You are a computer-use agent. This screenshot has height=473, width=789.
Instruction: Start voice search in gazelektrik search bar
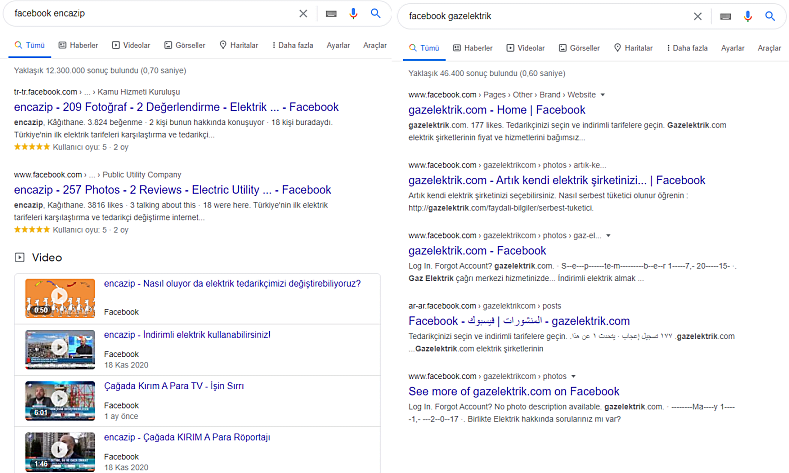(748, 17)
